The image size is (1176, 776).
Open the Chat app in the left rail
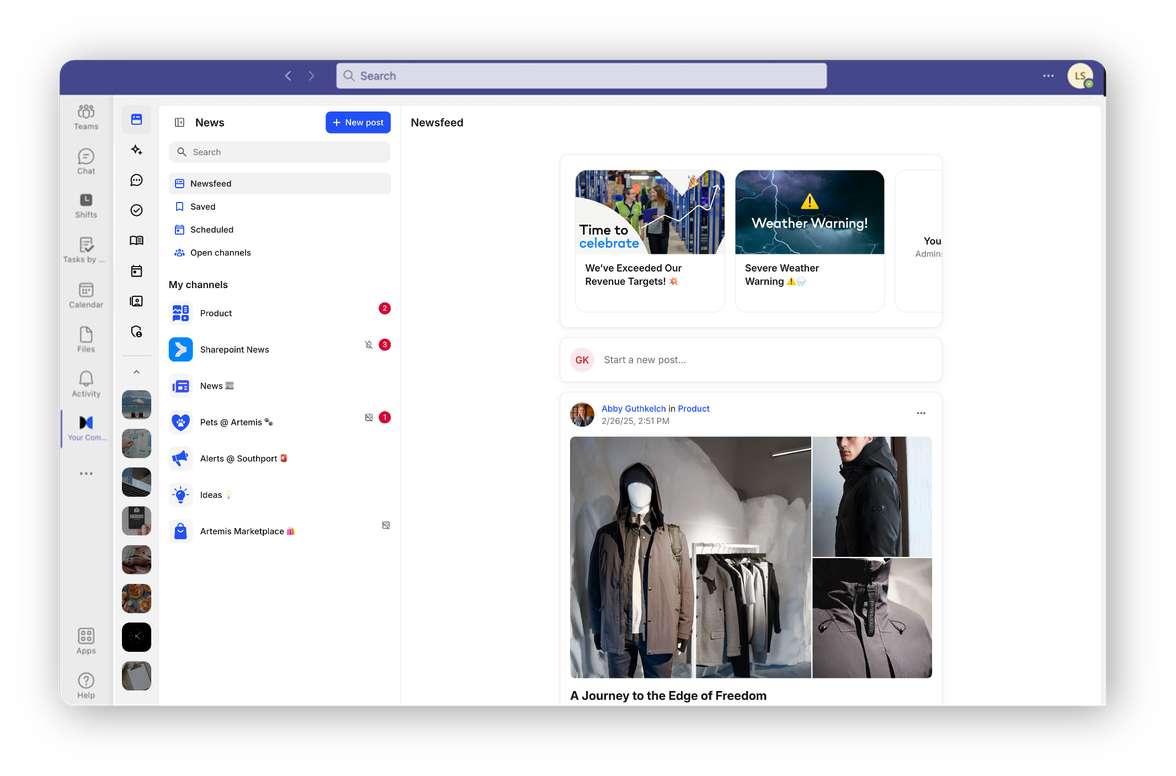[x=86, y=161]
